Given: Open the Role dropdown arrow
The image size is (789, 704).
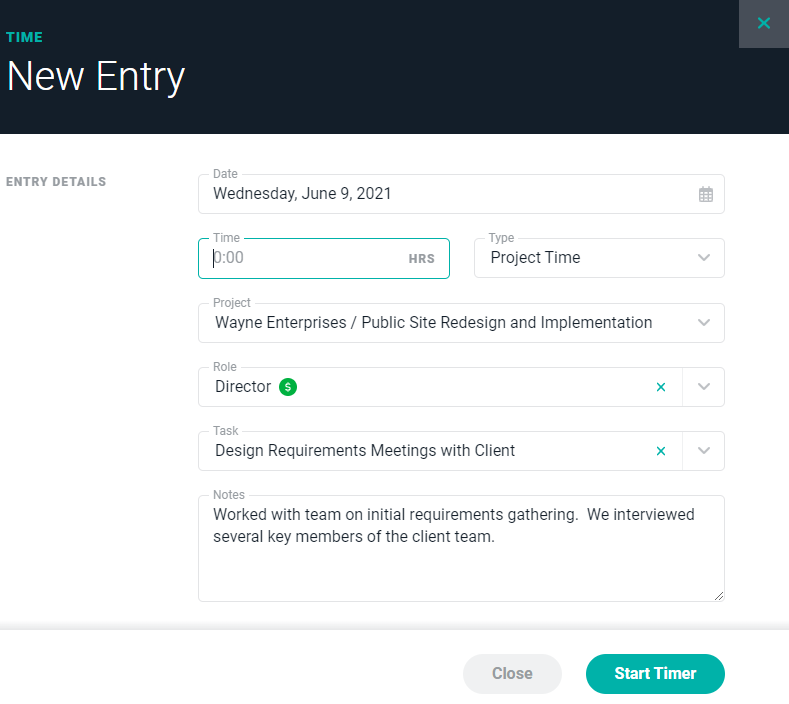Looking at the screenshot, I should tap(704, 387).
